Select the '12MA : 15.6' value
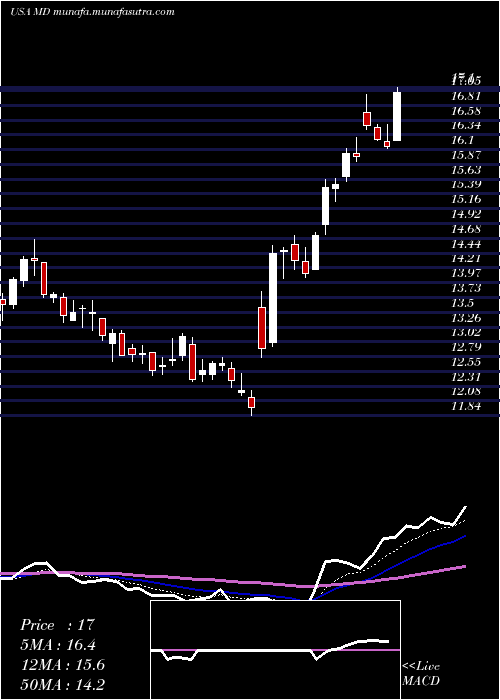 pos(62,665)
